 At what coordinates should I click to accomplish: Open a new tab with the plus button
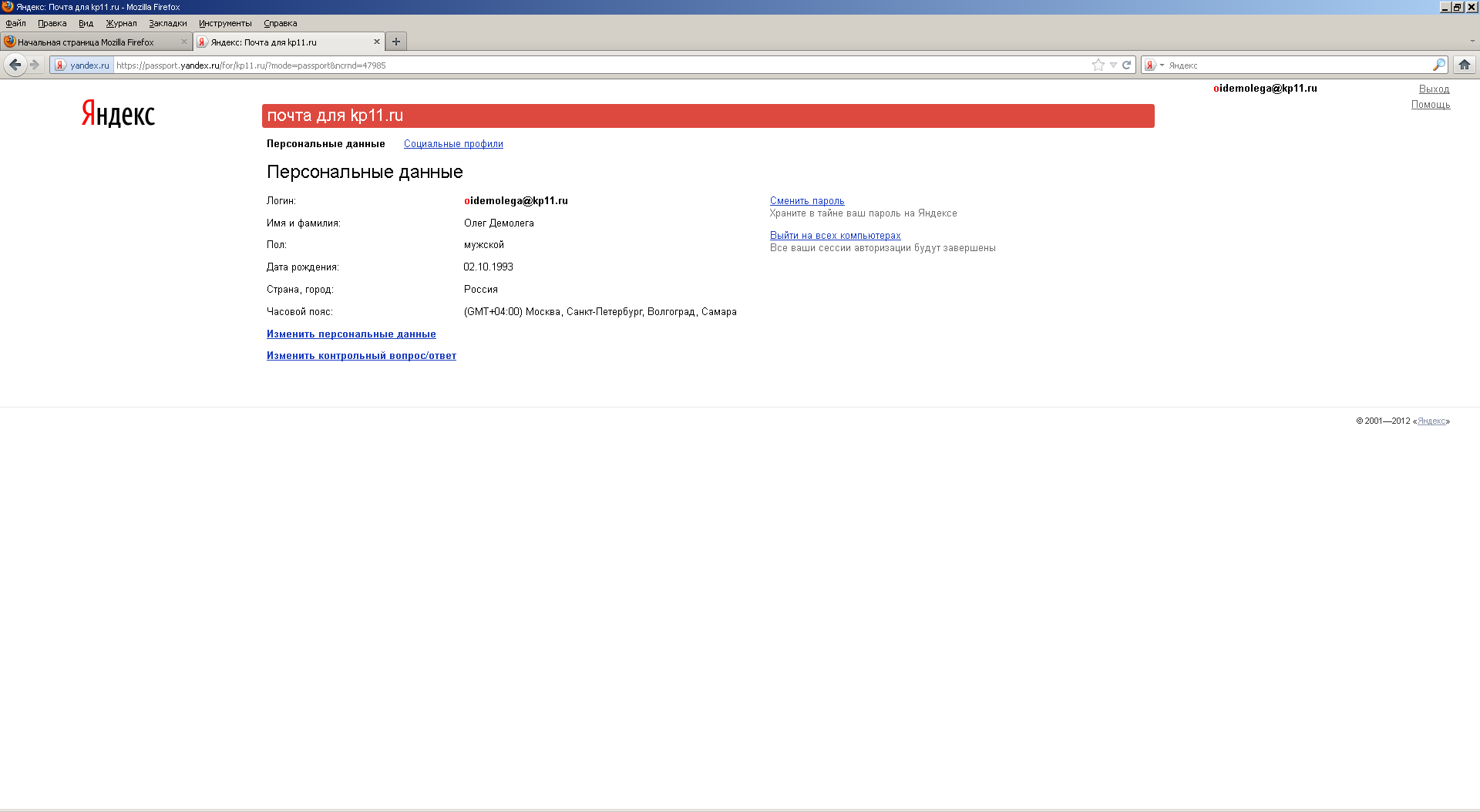396,42
